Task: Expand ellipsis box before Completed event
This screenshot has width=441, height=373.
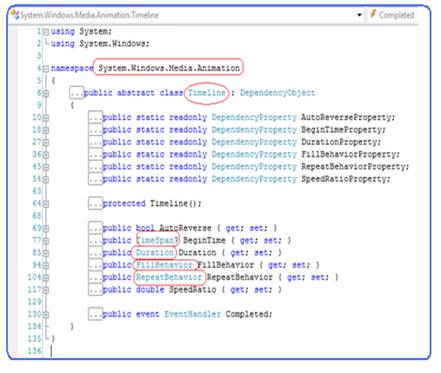Action: click(x=95, y=314)
